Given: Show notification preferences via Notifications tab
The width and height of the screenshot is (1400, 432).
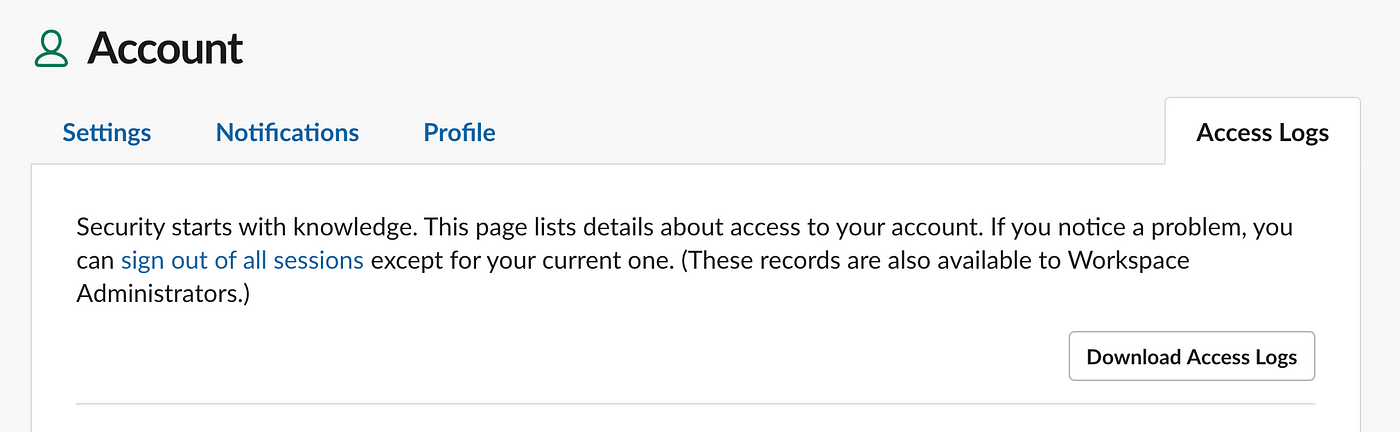Looking at the screenshot, I should pos(287,132).
